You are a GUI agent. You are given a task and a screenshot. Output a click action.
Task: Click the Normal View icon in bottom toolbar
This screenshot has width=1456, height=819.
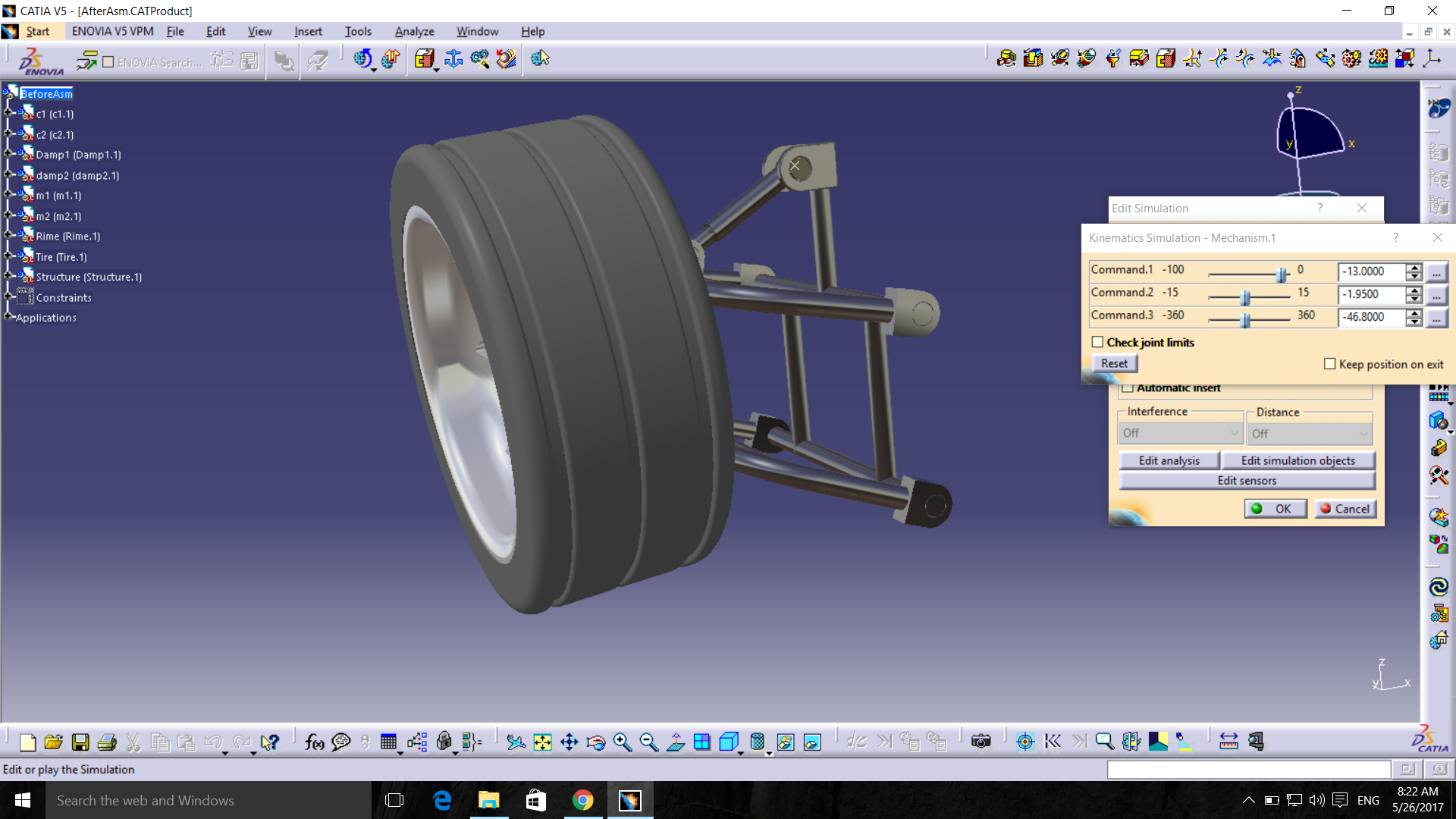click(675, 742)
